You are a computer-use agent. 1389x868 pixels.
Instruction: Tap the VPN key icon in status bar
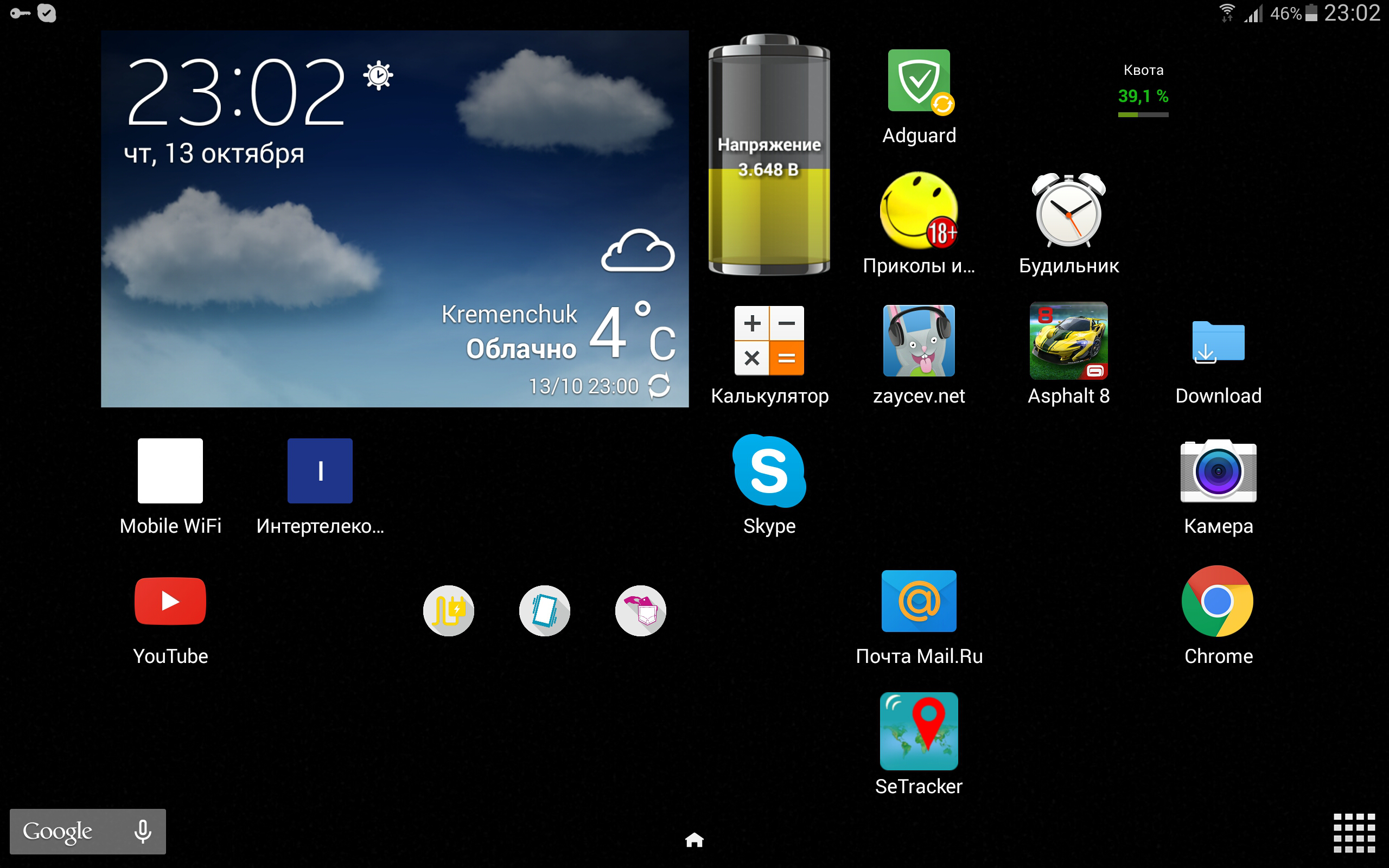click(21, 12)
